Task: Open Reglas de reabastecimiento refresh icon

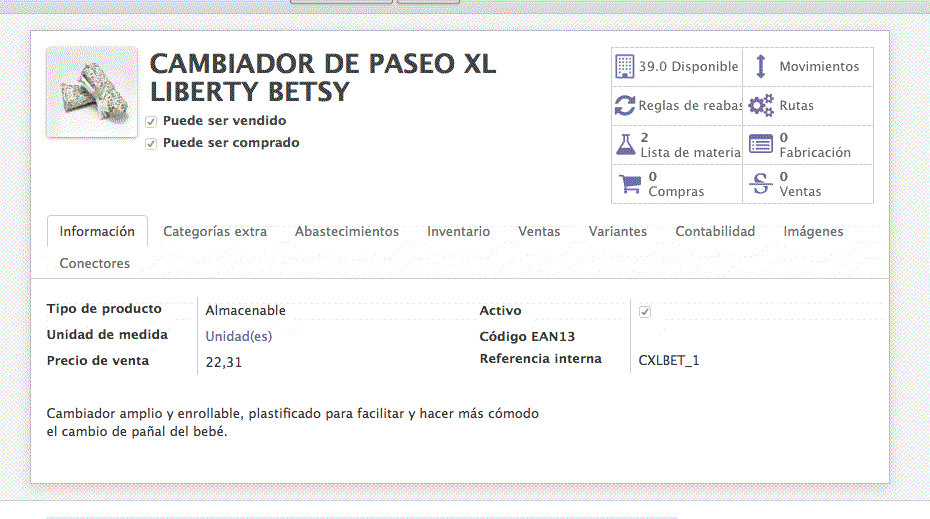Action: pyautogui.click(x=625, y=105)
